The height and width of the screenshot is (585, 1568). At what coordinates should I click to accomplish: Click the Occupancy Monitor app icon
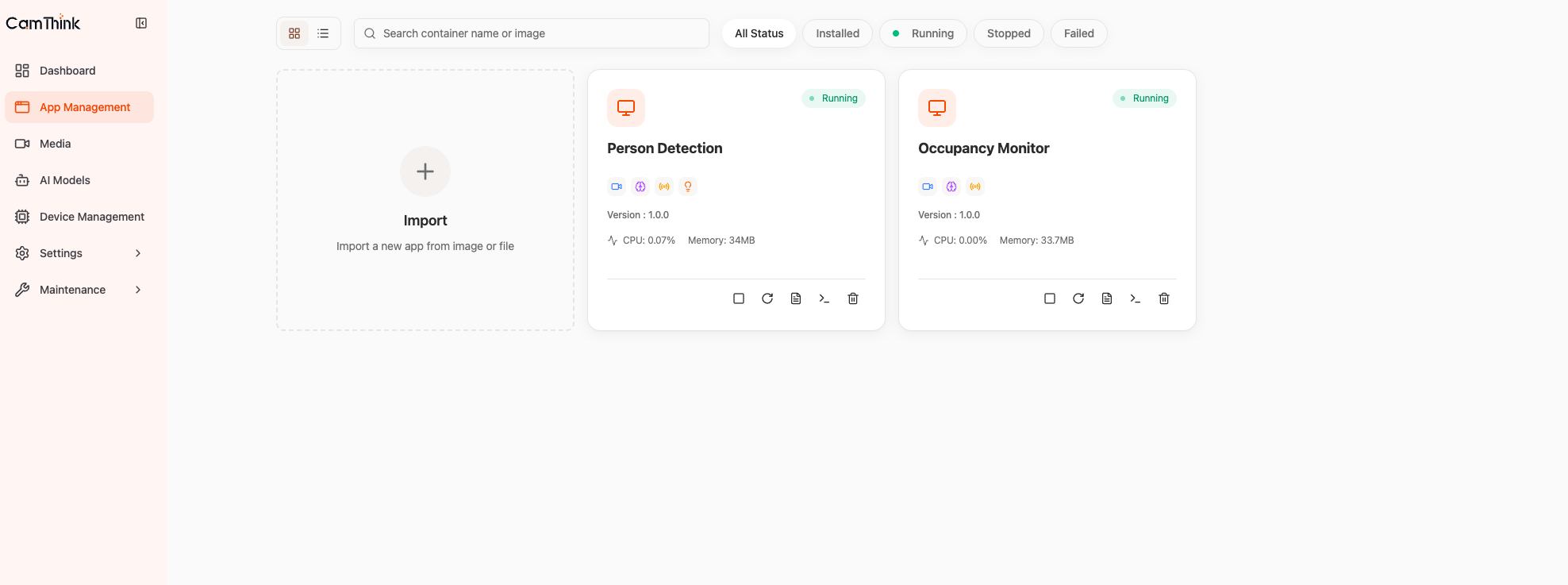[937, 108]
